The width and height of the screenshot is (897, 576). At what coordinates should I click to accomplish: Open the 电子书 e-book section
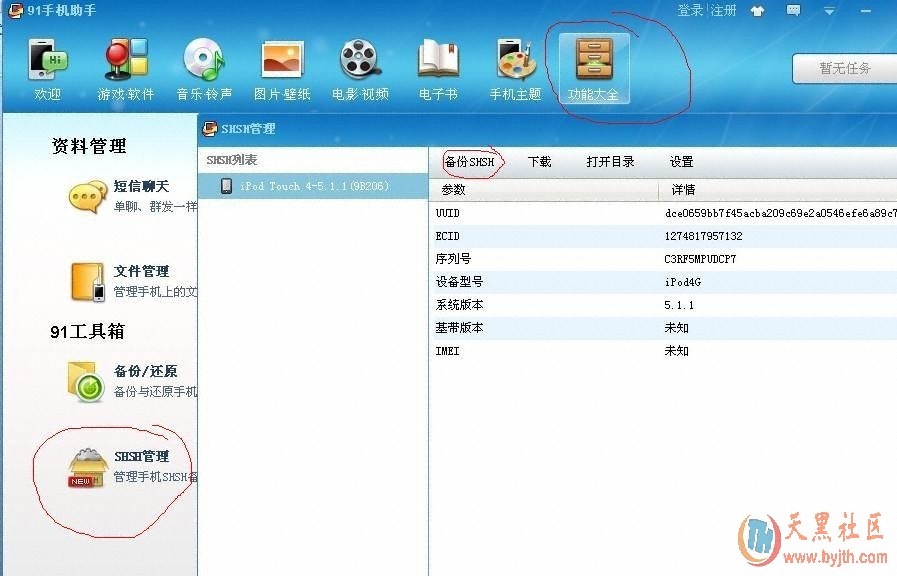pyautogui.click(x=438, y=68)
